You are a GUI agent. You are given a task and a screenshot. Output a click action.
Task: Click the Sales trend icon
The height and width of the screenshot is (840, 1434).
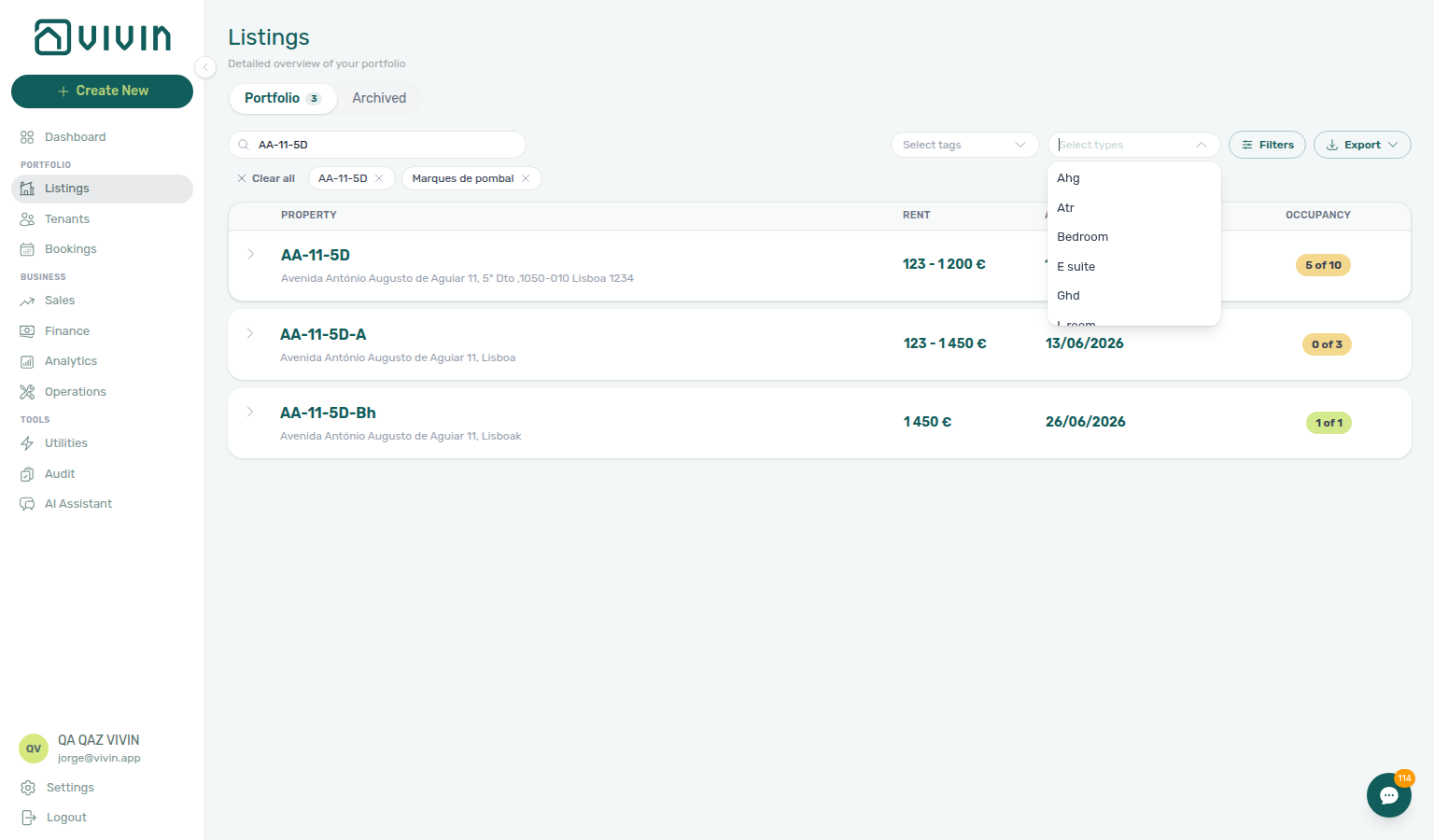[27, 301]
